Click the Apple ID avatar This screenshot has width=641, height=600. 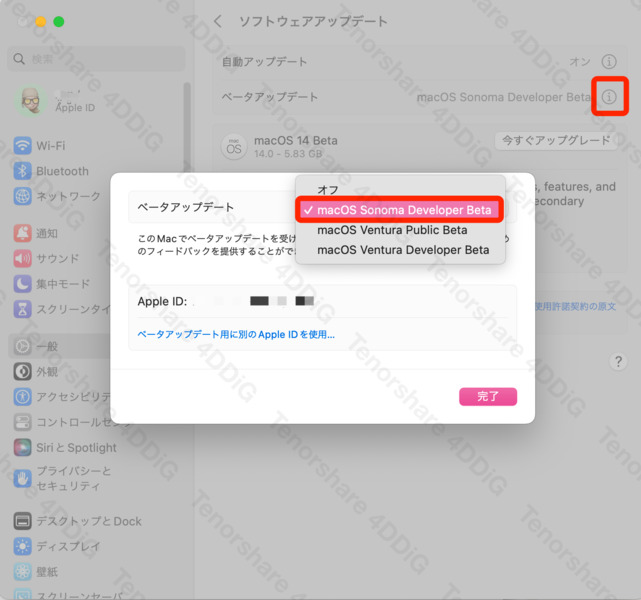[x=31, y=101]
